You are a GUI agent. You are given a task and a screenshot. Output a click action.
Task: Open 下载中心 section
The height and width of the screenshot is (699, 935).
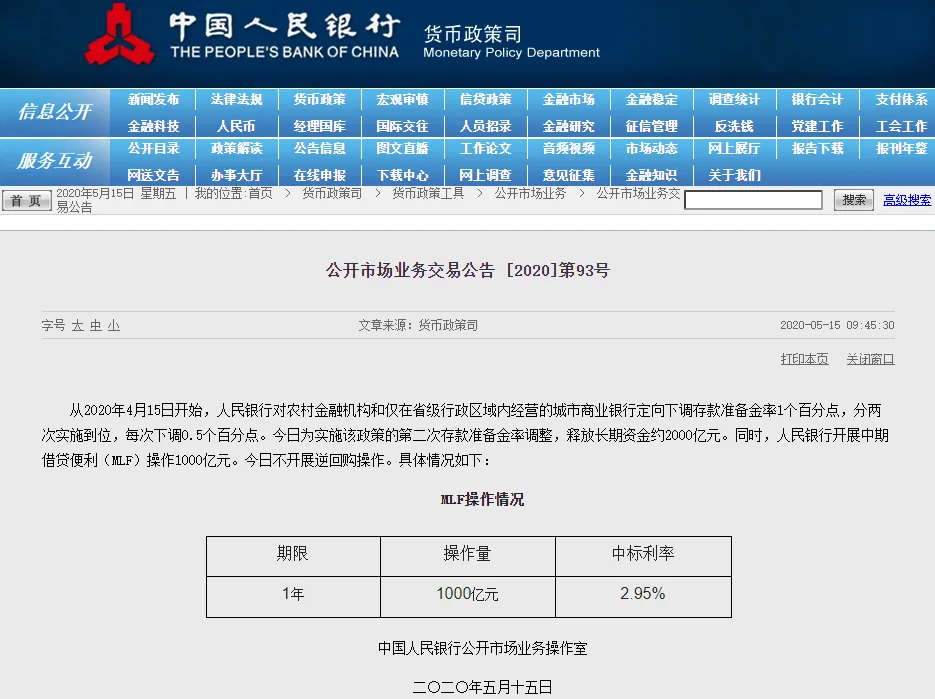point(403,175)
